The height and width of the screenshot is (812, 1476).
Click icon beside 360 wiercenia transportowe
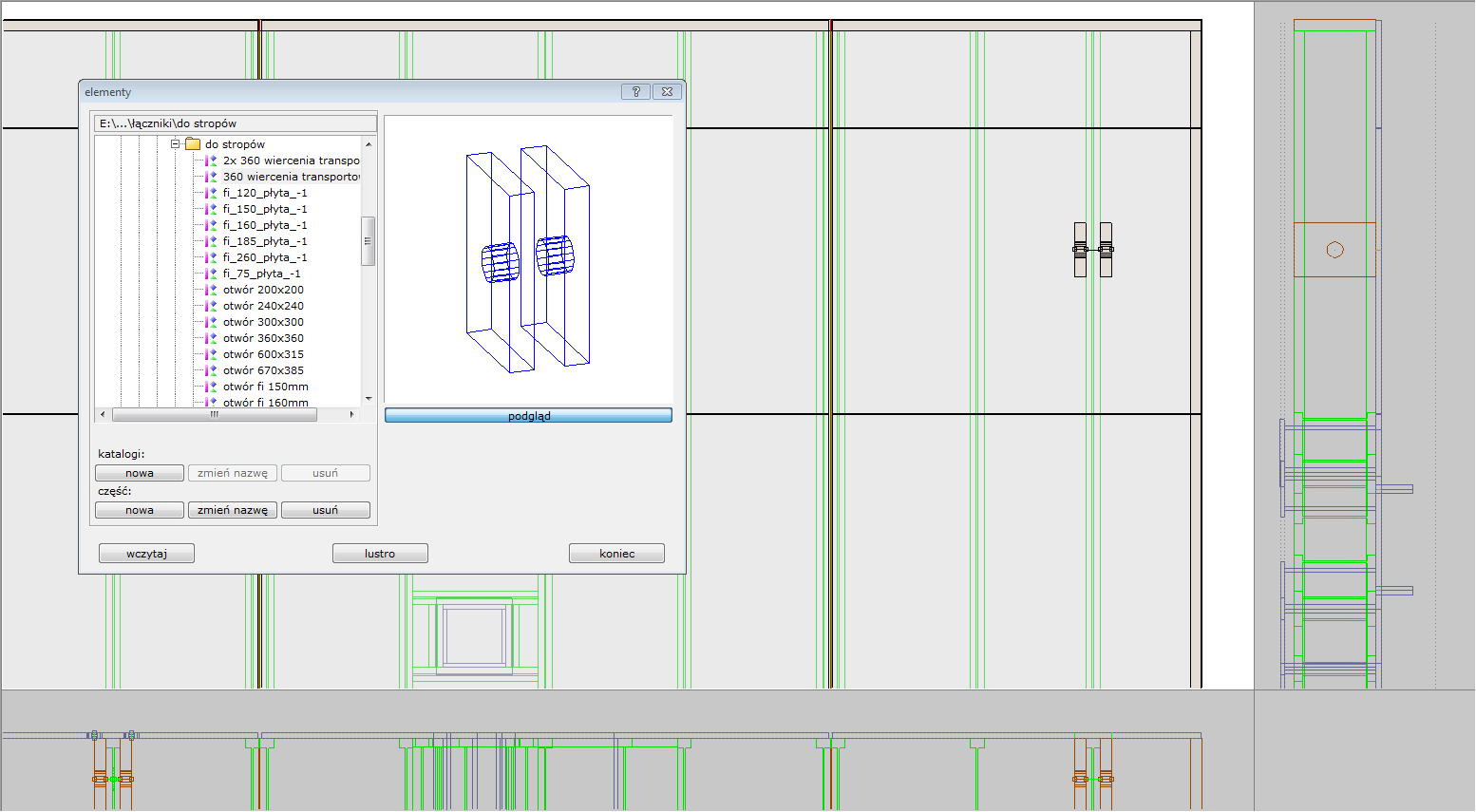[x=212, y=177]
